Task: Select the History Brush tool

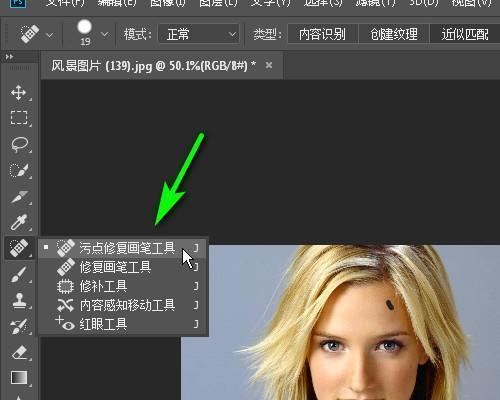Action: [x=19, y=326]
